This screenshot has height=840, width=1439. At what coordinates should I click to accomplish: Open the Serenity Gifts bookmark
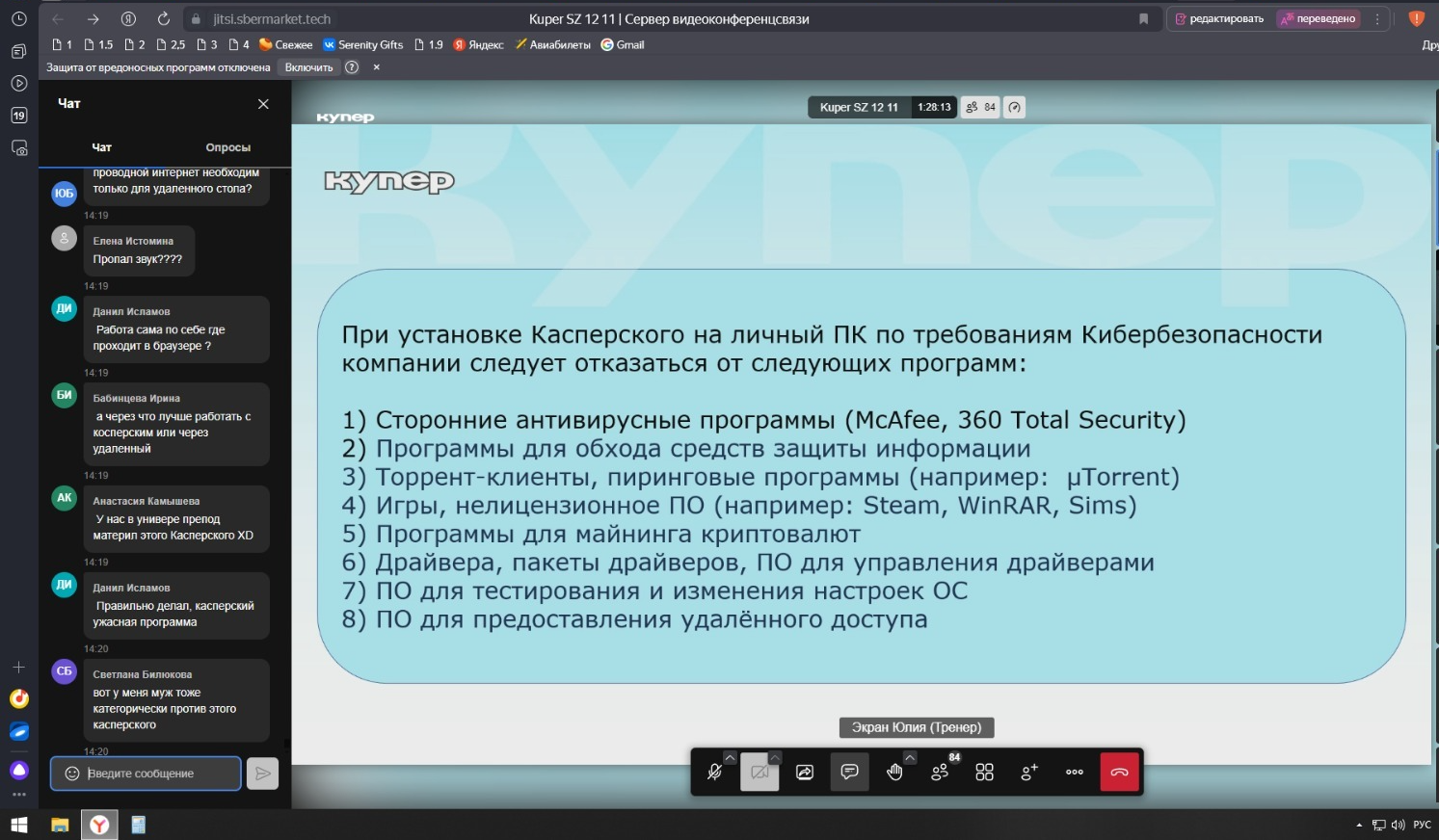[362, 44]
